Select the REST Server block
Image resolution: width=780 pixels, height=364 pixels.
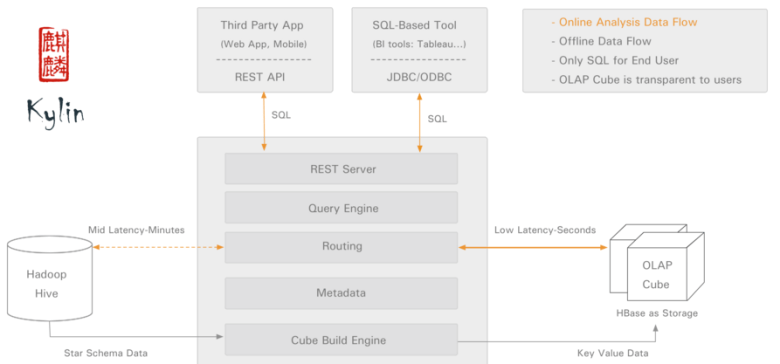(341, 169)
